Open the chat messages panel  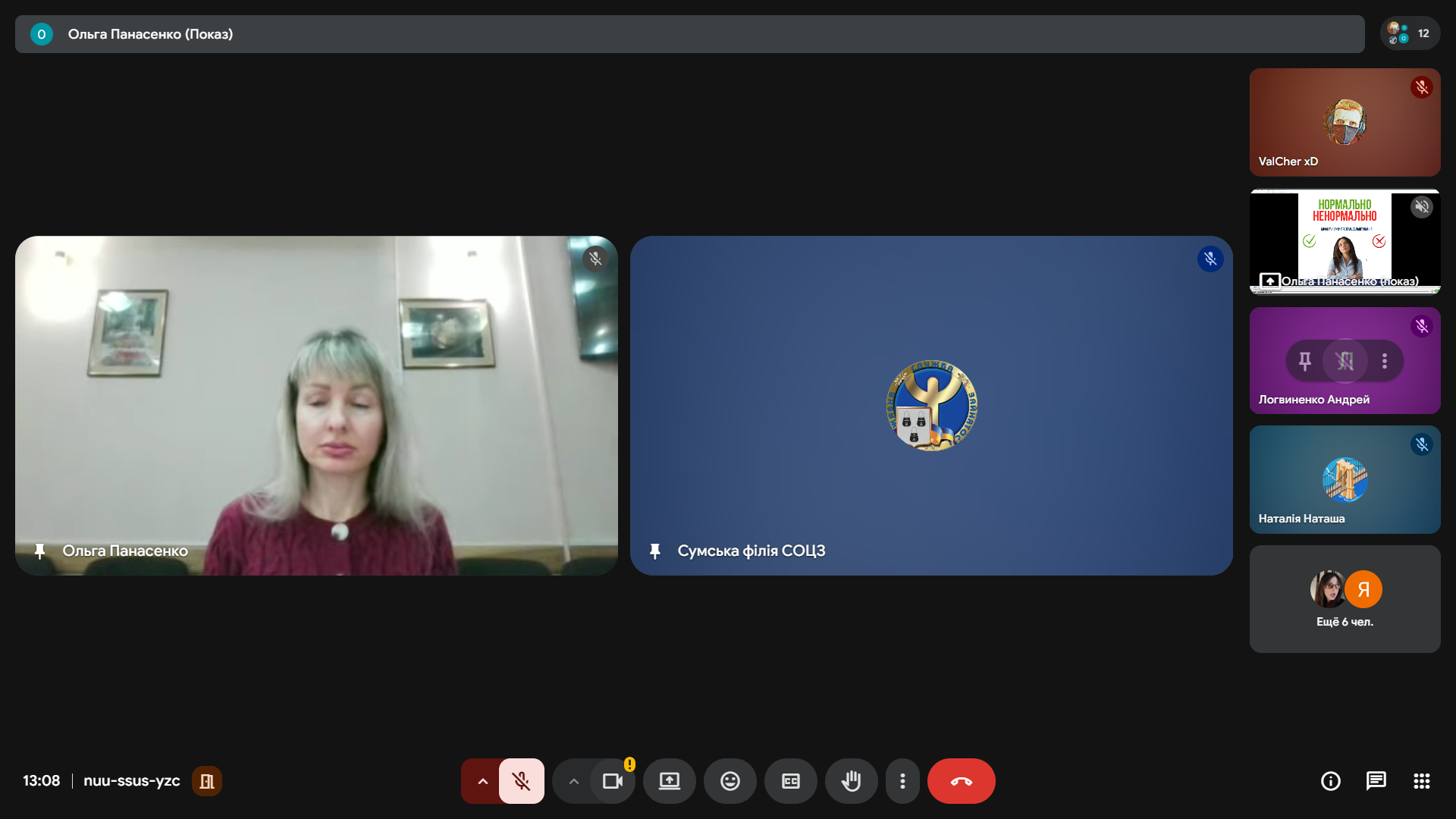point(1376,781)
